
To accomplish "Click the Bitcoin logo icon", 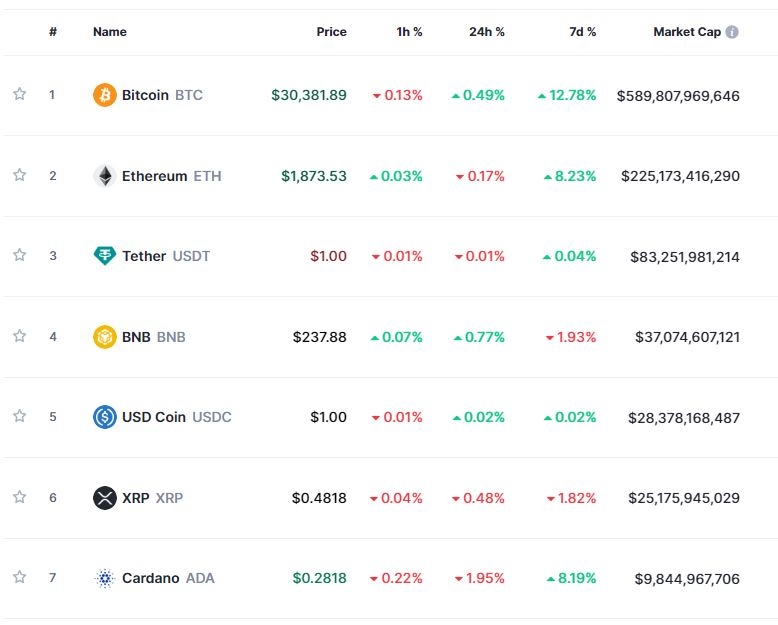I will tap(104, 95).
